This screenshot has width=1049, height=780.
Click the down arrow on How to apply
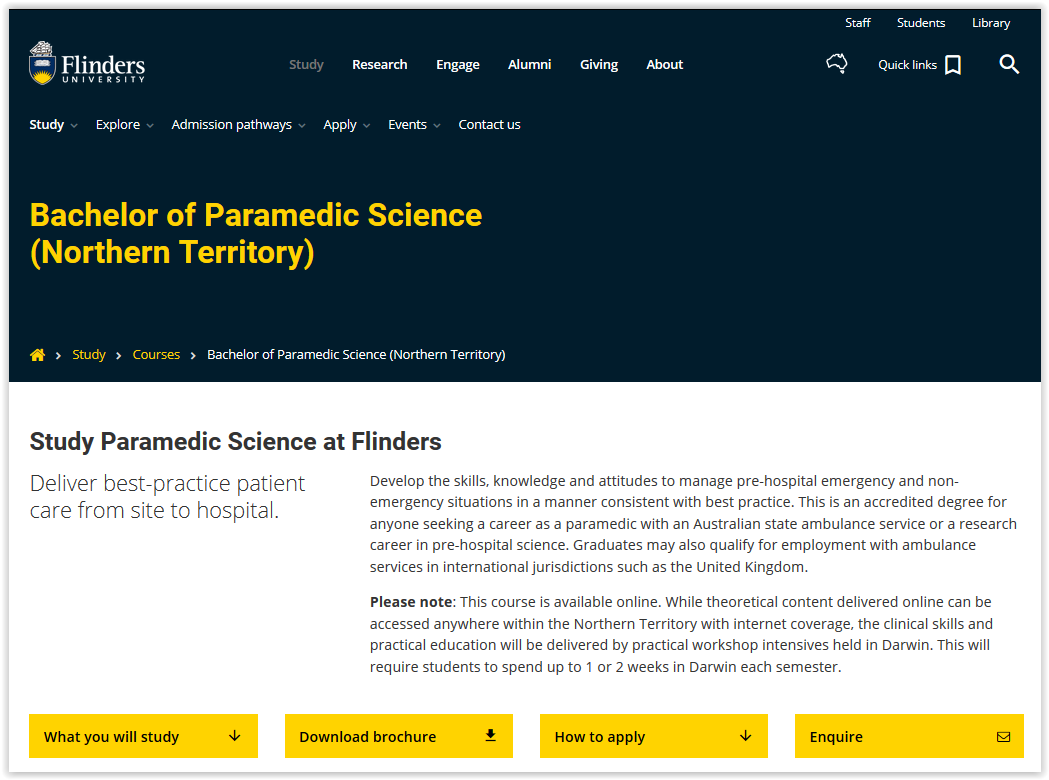[x=745, y=736]
